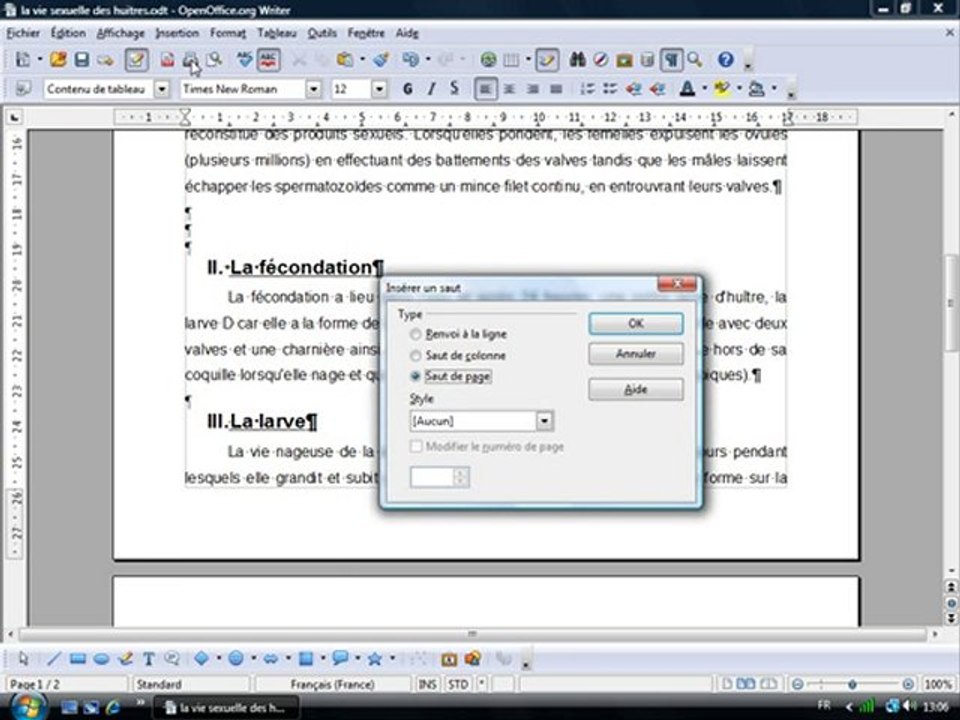Expand the New document arrow
Image resolution: width=960 pixels, height=720 pixels.
tap(40, 59)
